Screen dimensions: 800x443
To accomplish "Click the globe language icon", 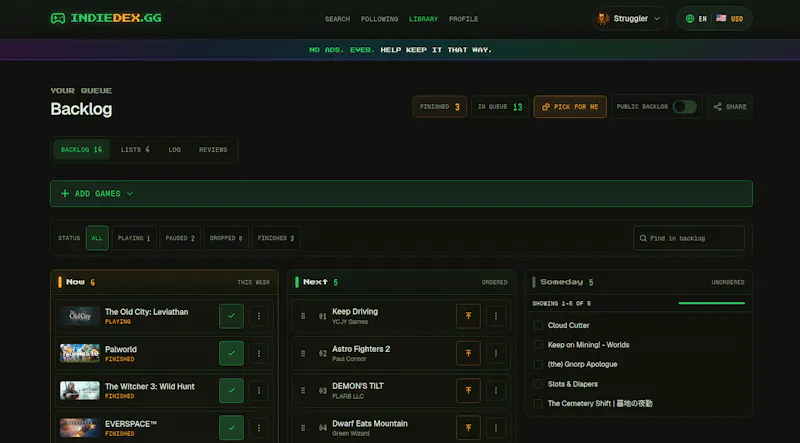I will click(x=690, y=18).
